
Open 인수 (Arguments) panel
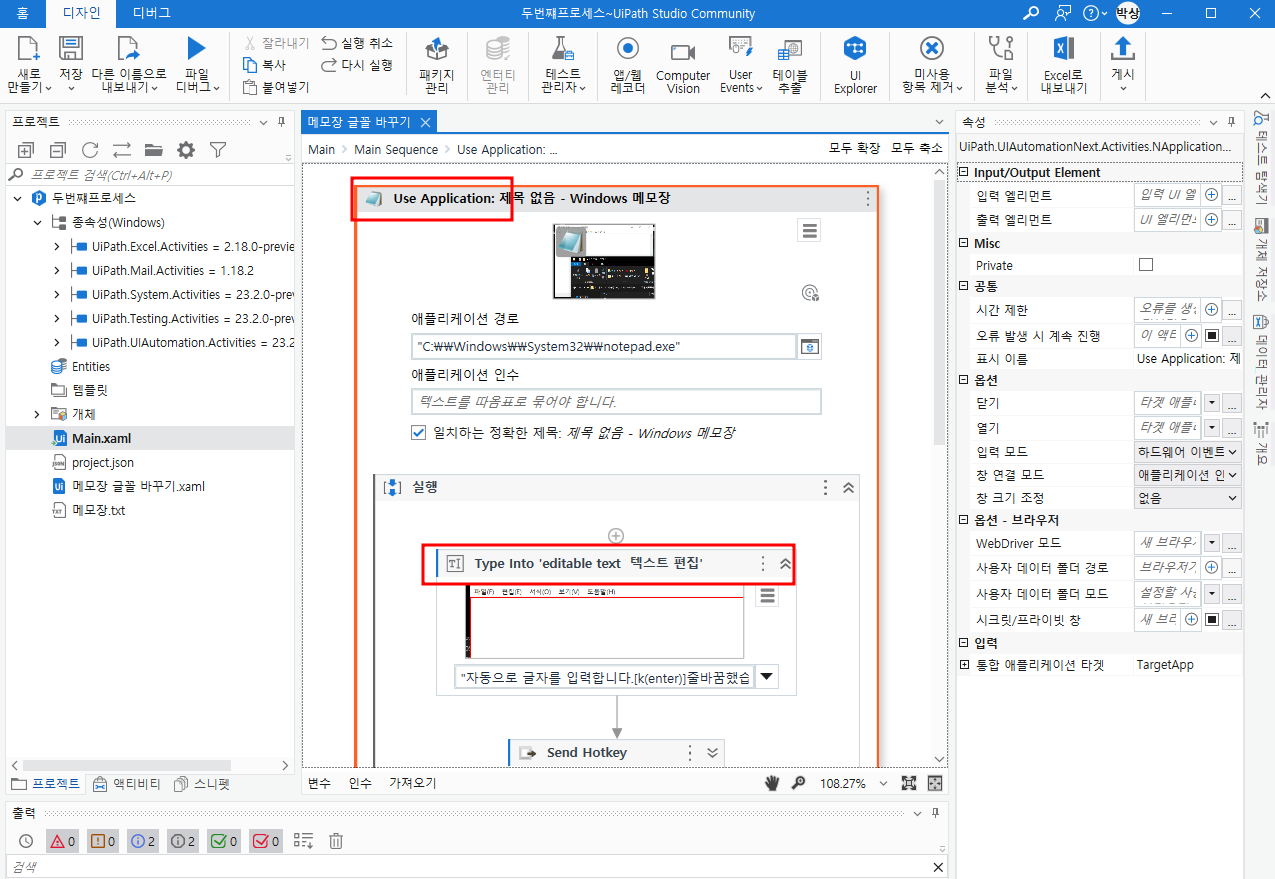pyautogui.click(x=360, y=783)
